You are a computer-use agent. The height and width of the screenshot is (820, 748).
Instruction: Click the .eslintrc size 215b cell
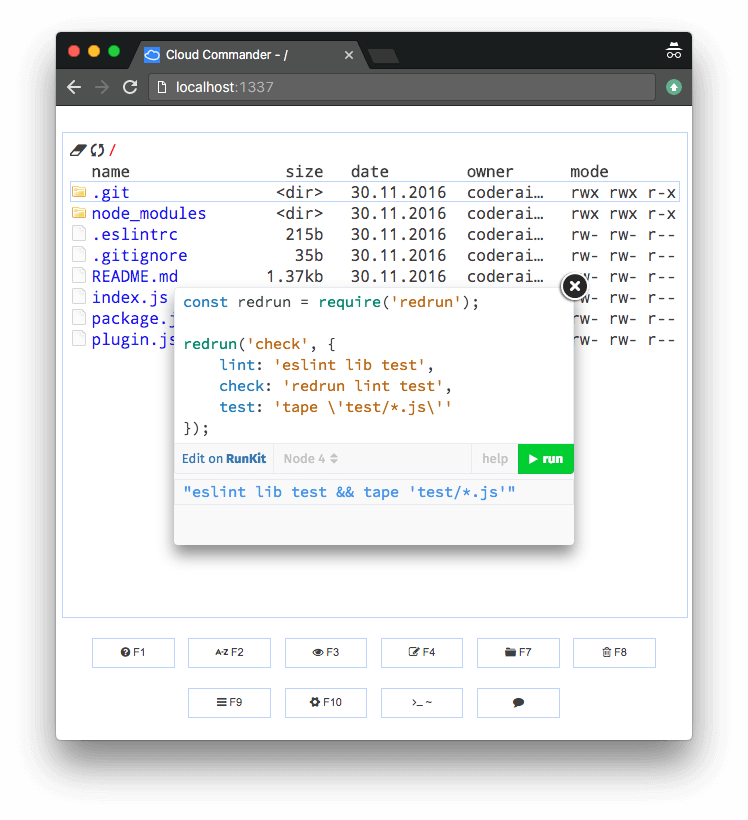tap(304, 234)
